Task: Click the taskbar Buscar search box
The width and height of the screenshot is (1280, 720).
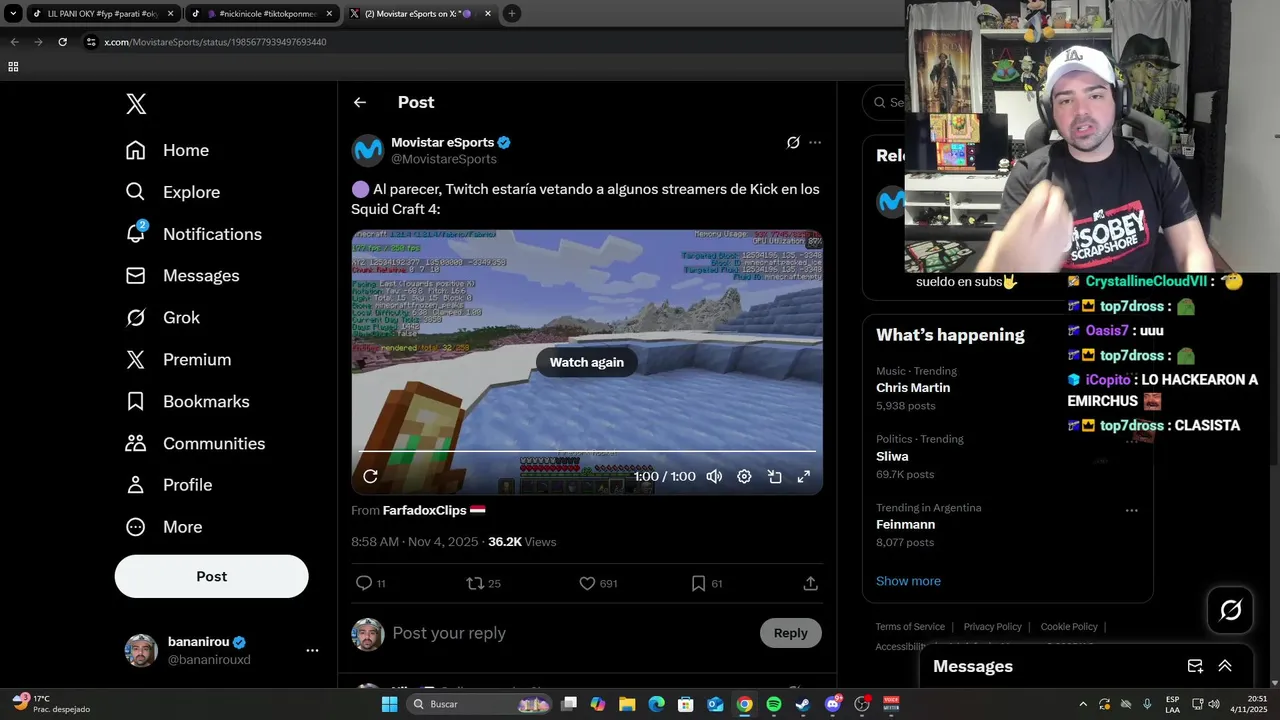Action: click(x=480, y=704)
